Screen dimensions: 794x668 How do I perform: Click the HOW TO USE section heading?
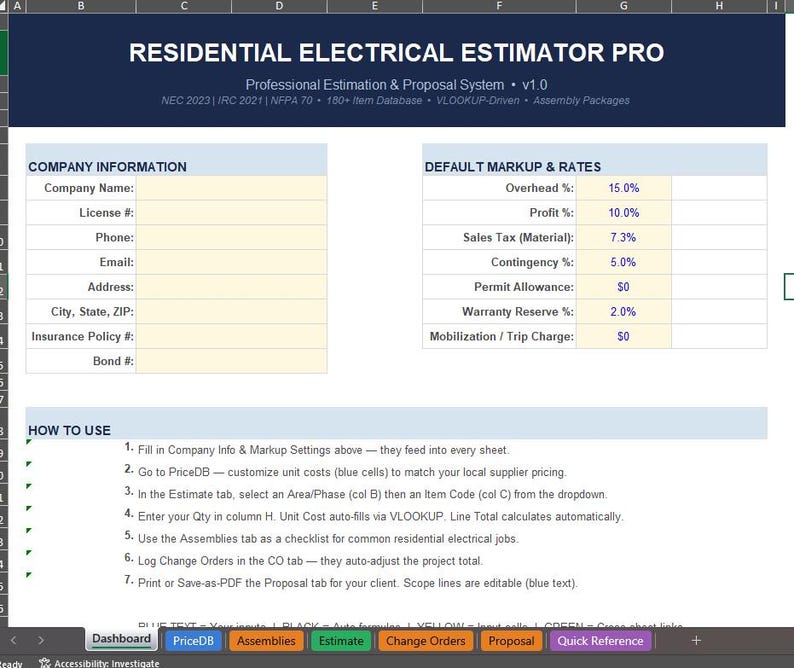point(69,430)
